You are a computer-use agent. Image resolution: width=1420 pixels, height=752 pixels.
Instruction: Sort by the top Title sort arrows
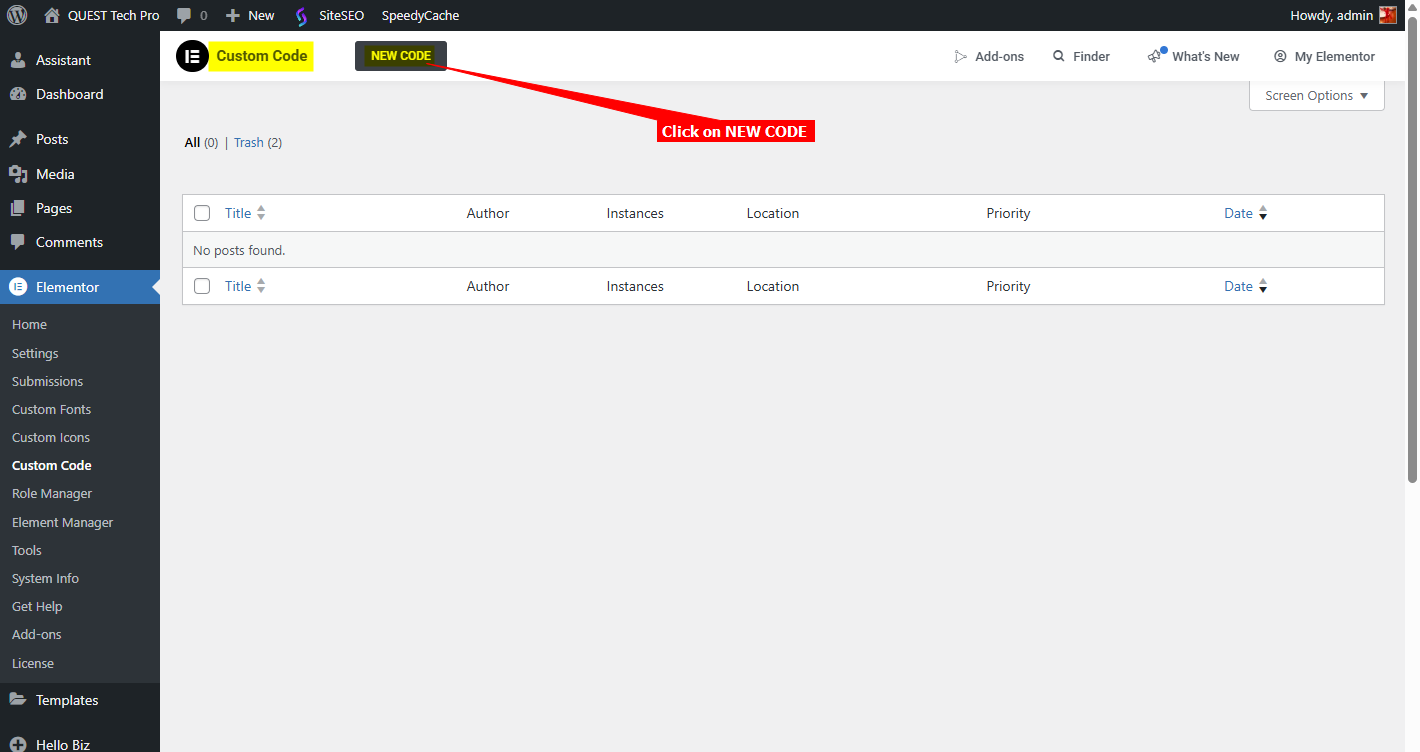point(261,213)
